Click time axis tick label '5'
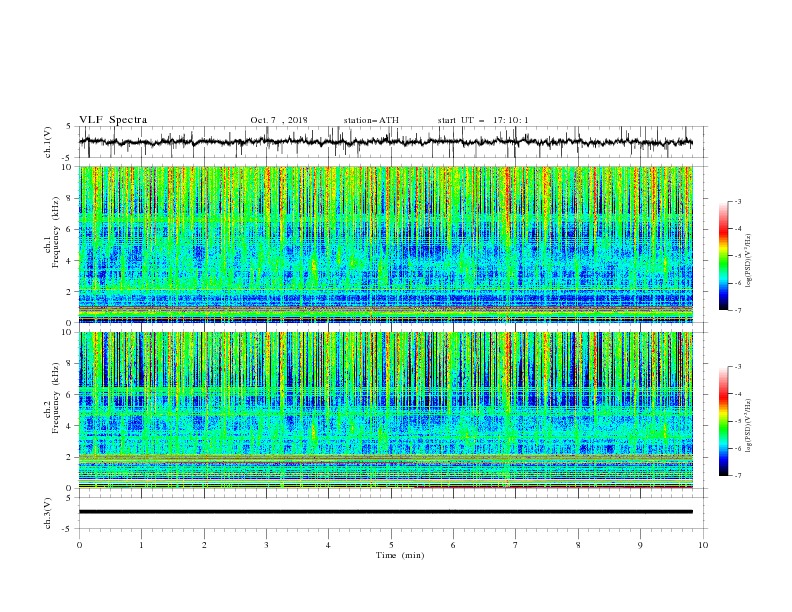Viewport: 792px width, 612px height. pos(391,545)
